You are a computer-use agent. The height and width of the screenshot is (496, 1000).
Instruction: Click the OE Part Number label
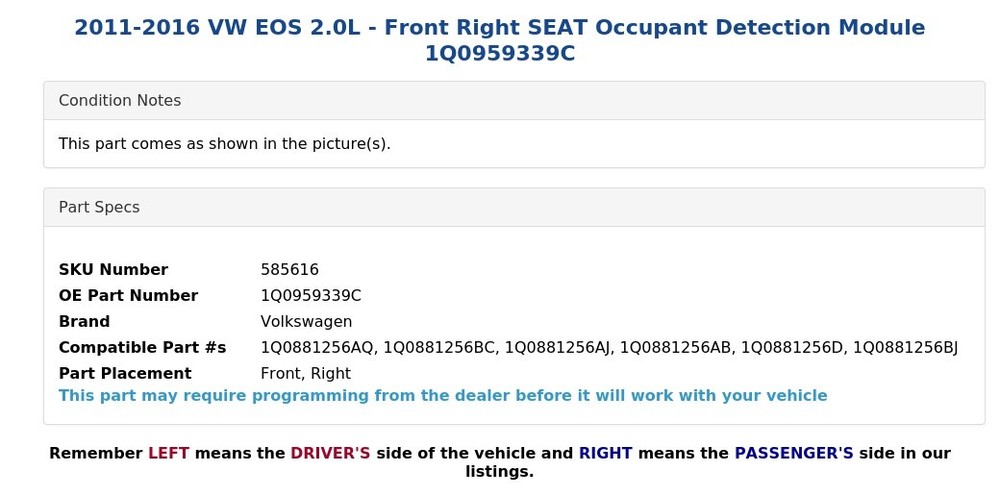pyautogui.click(x=128, y=296)
